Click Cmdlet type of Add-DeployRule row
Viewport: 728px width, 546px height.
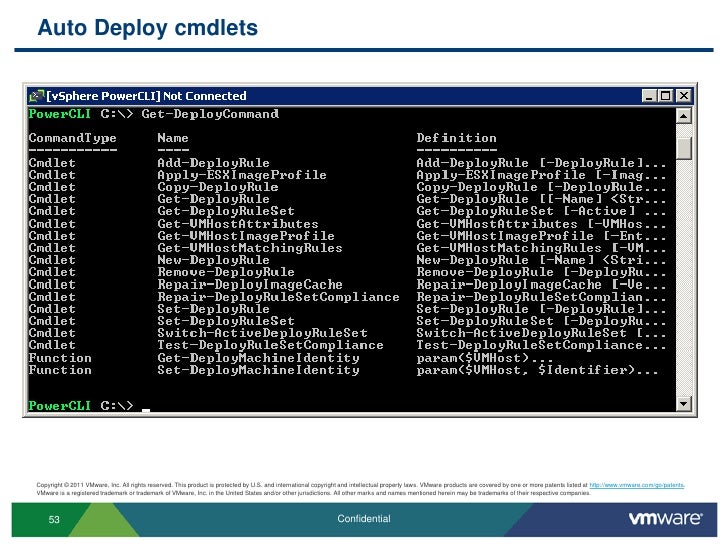pos(52,163)
